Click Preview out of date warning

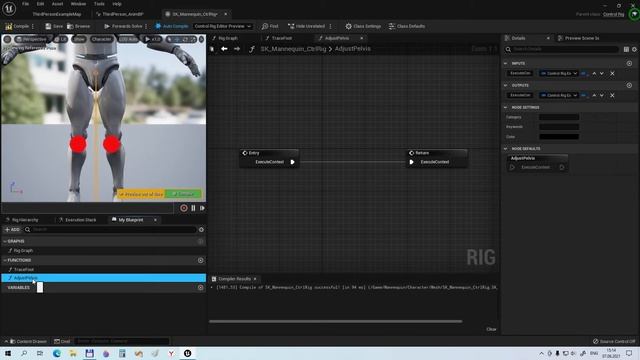pos(141,194)
